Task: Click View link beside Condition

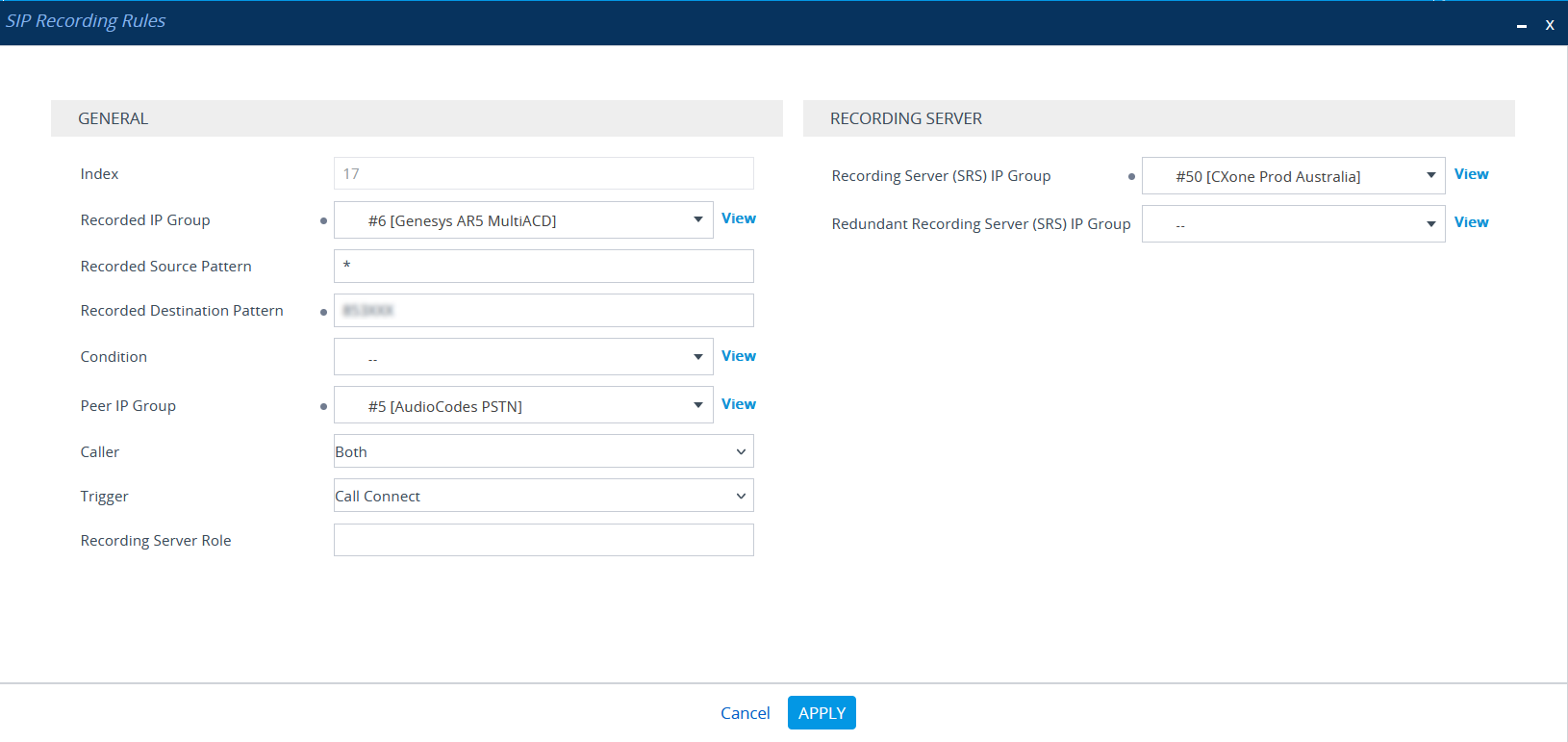Action: [738, 356]
